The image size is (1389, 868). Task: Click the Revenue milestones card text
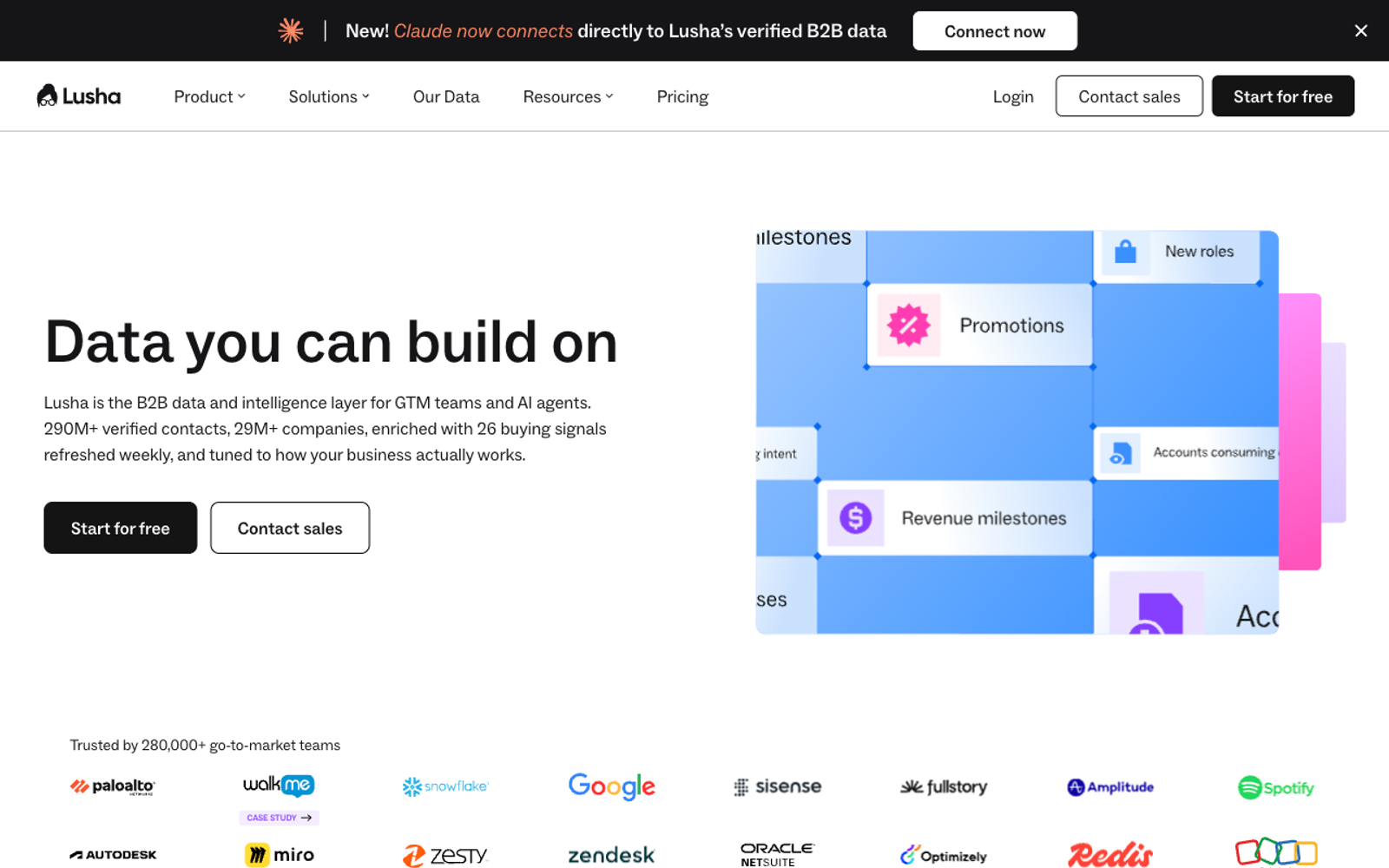[984, 518]
